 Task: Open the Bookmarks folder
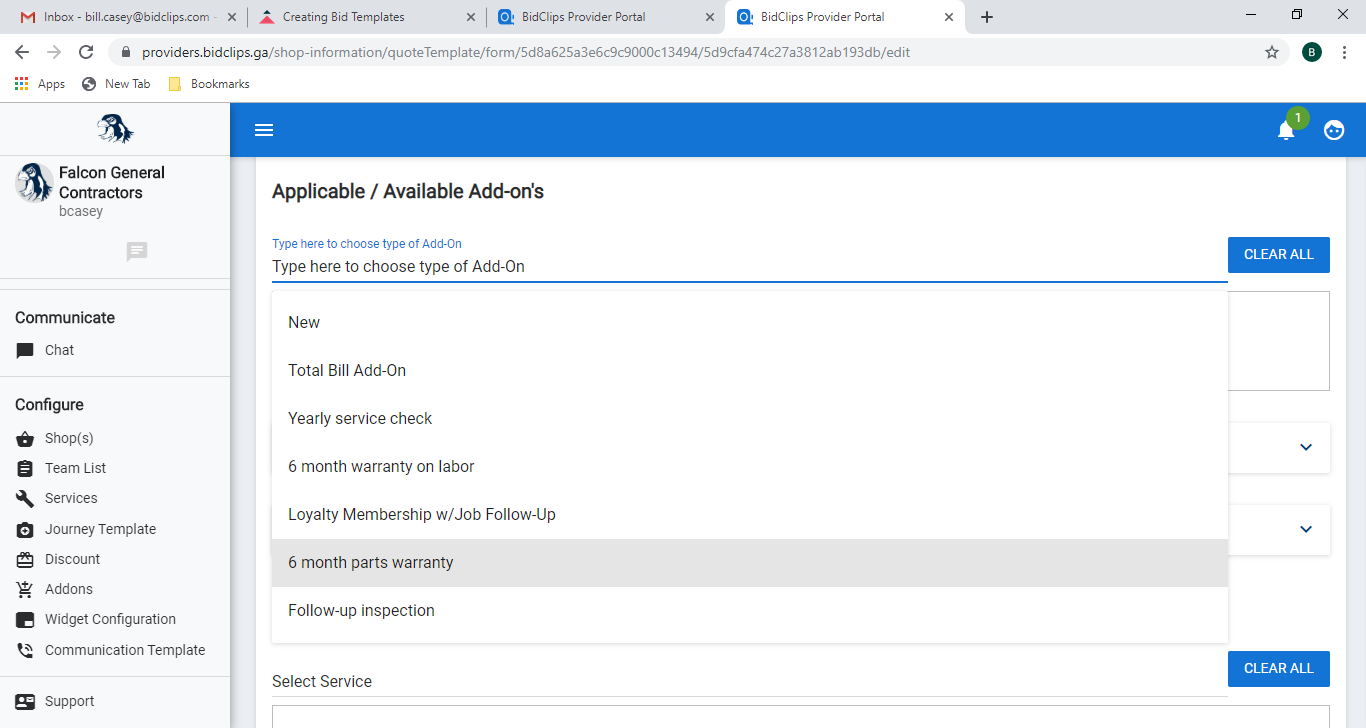(x=209, y=84)
